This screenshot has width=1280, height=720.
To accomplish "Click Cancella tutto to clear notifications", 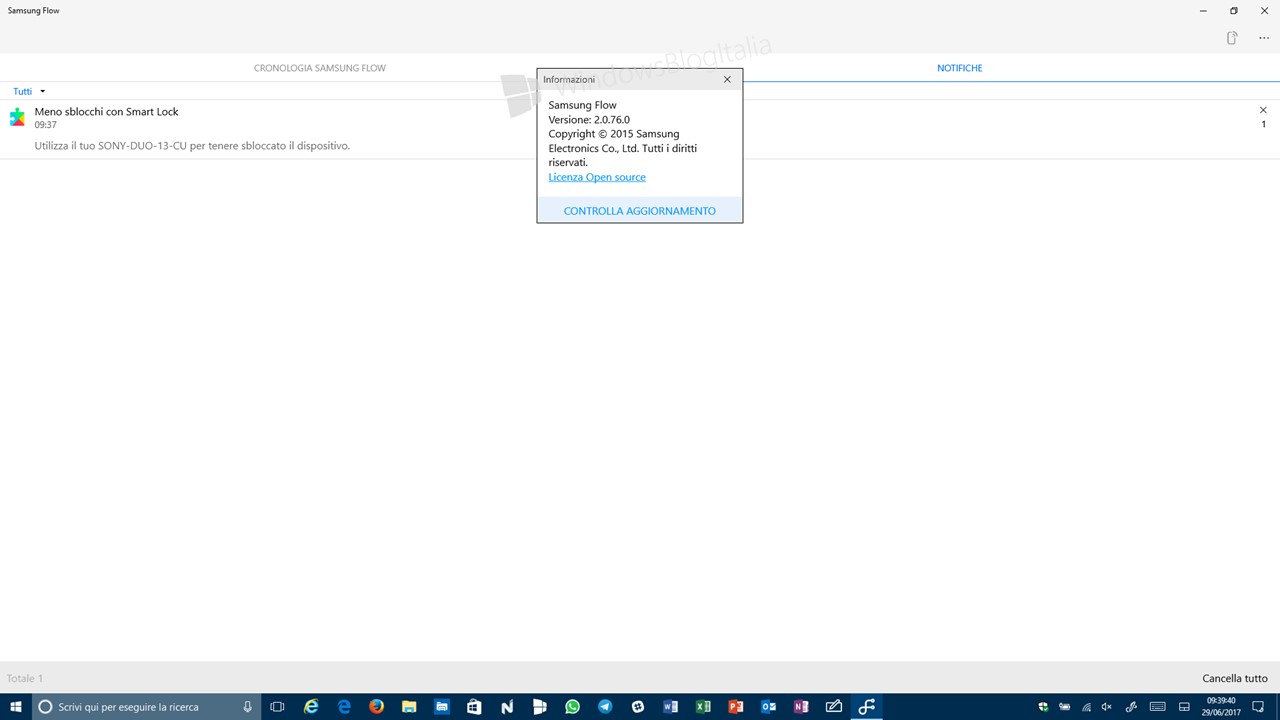I will point(1235,678).
